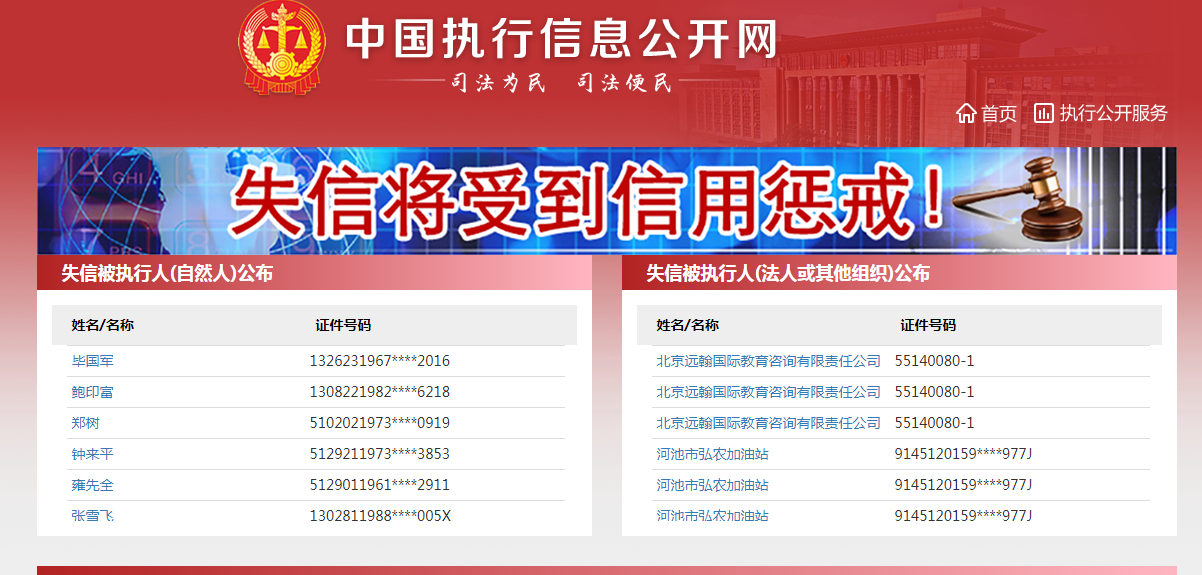Image resolution: width=1202 pixels, height=575 pixels.
Task: Click the house icon beside 首页
Action: click(x=966, y=113)
